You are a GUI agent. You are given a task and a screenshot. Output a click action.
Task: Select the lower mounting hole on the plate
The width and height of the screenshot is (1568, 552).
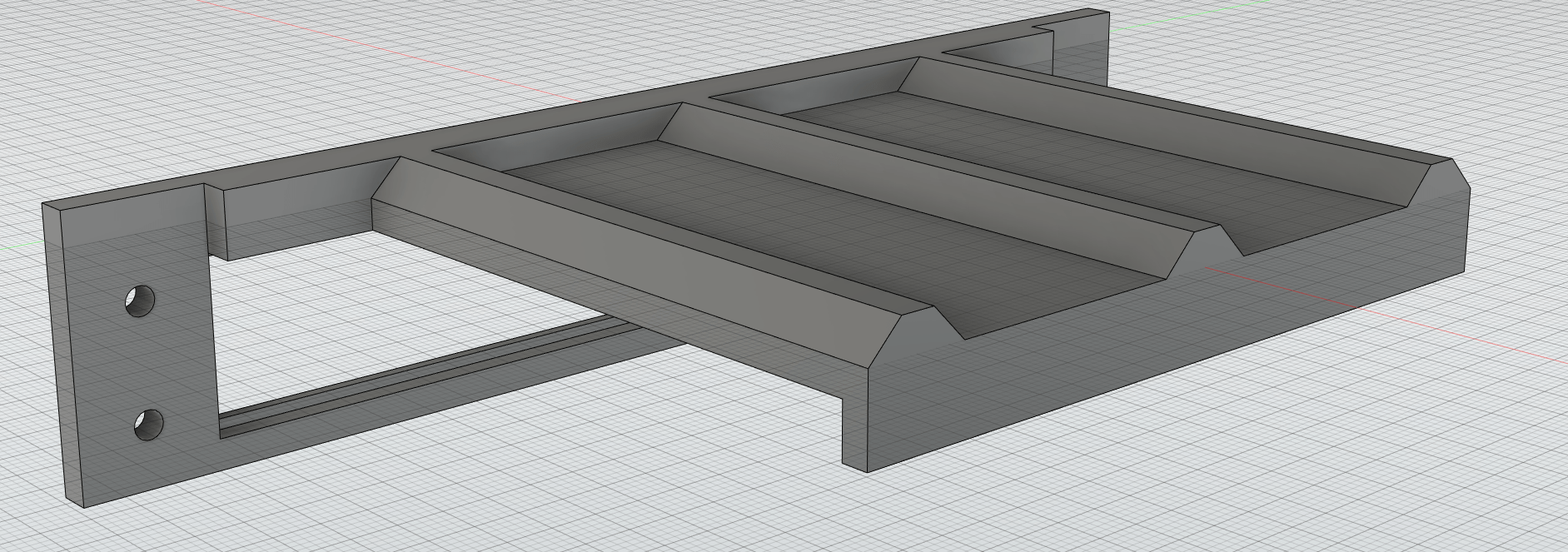(148, 425)
